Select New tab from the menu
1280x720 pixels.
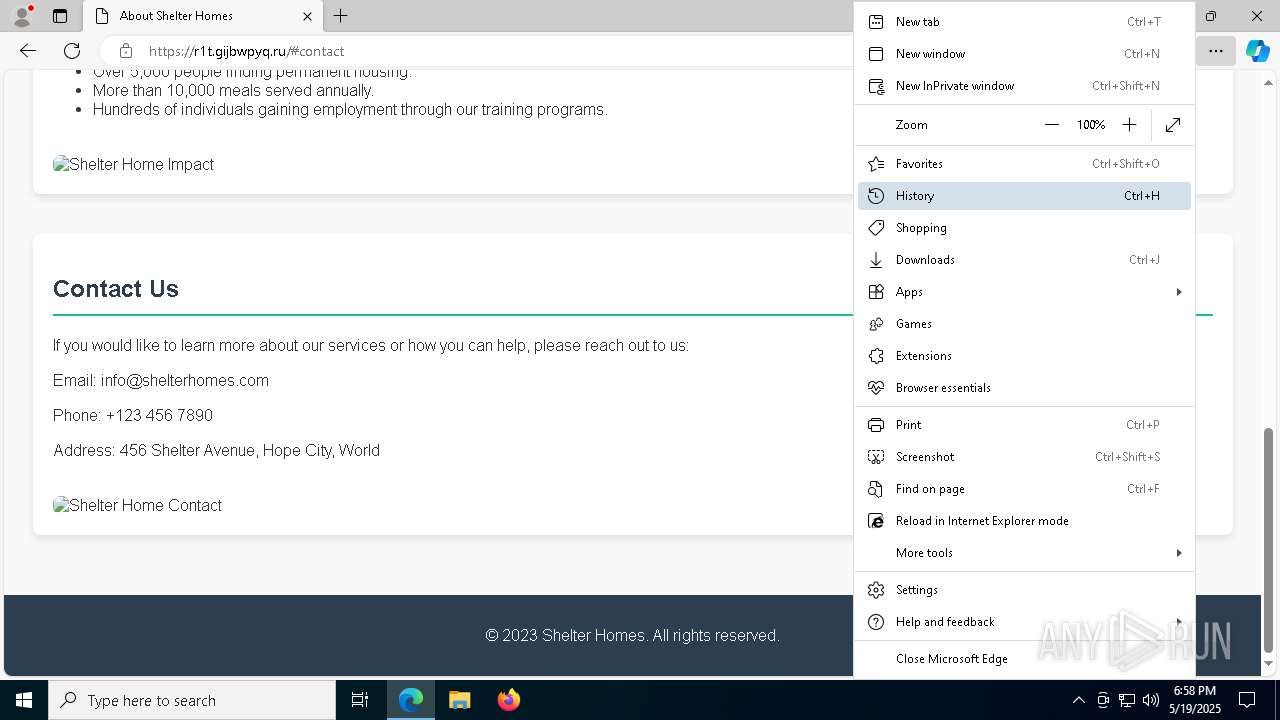1024,22
